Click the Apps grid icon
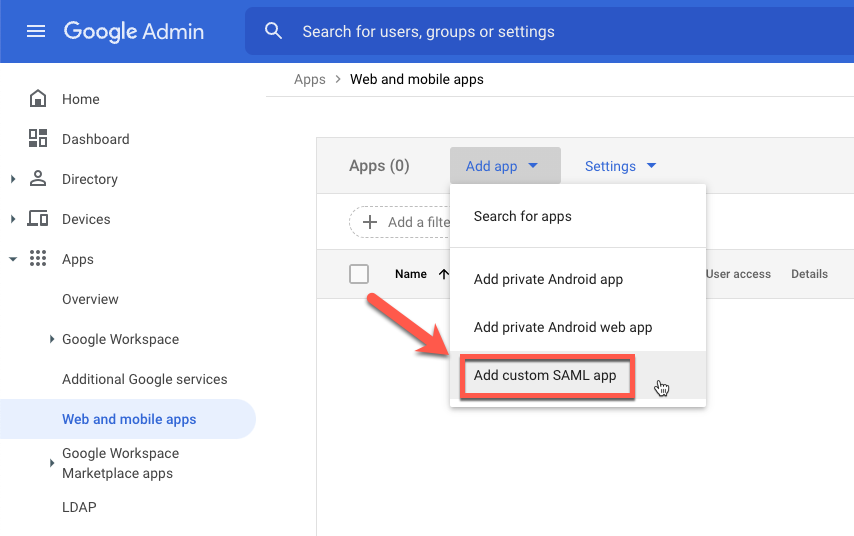This screenshot has height=536, width=854. pyautogui.click(x=38, y=258)
